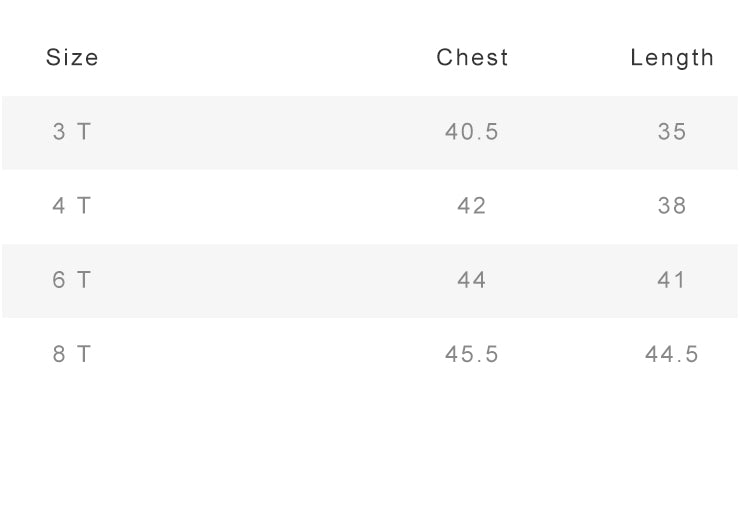
Task: Click chest value 45.5
Action: click(x=472, y=354)
